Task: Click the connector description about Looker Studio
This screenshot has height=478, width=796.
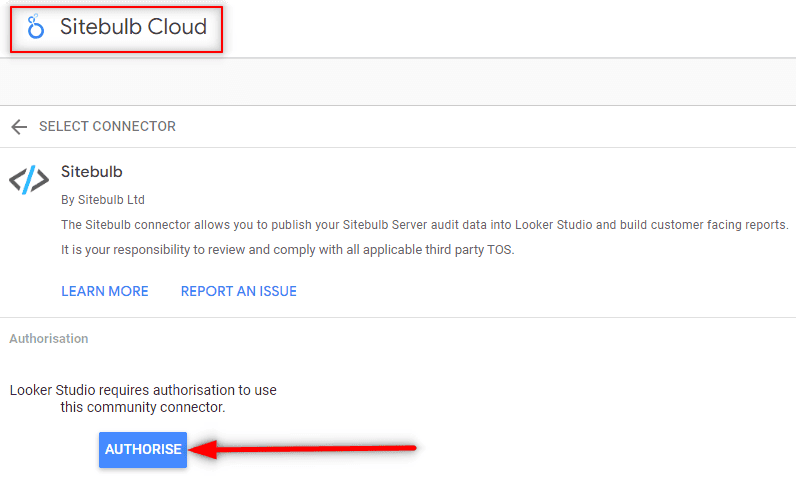Action: coord(425,225)
